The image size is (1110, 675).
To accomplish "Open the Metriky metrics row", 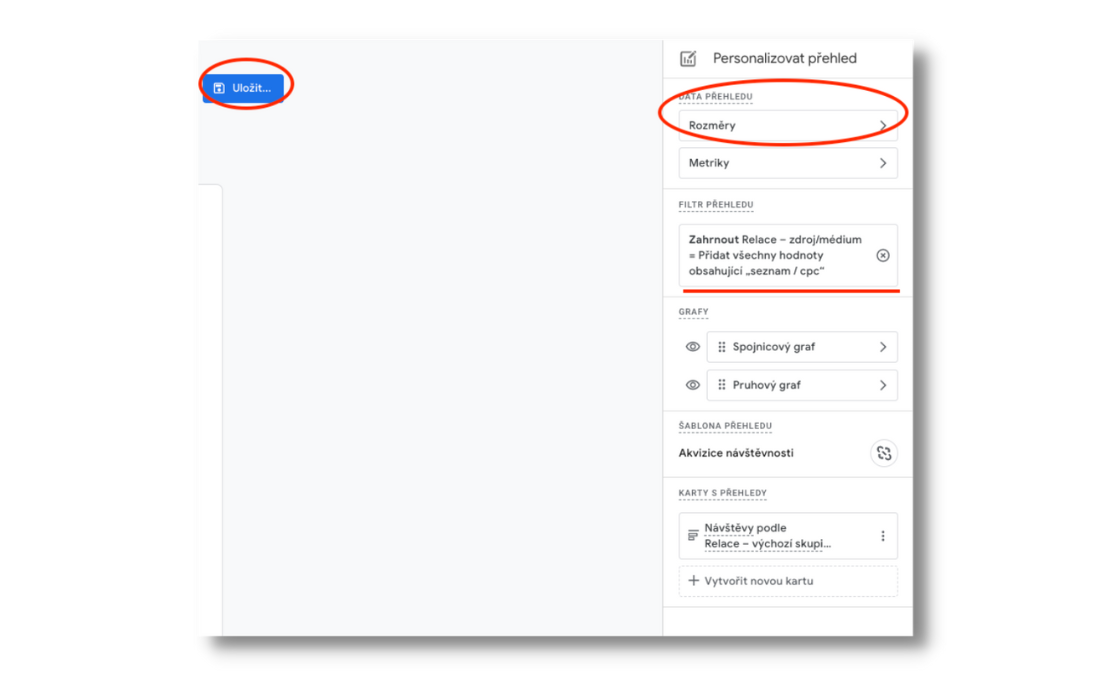I will click(788, 163).
